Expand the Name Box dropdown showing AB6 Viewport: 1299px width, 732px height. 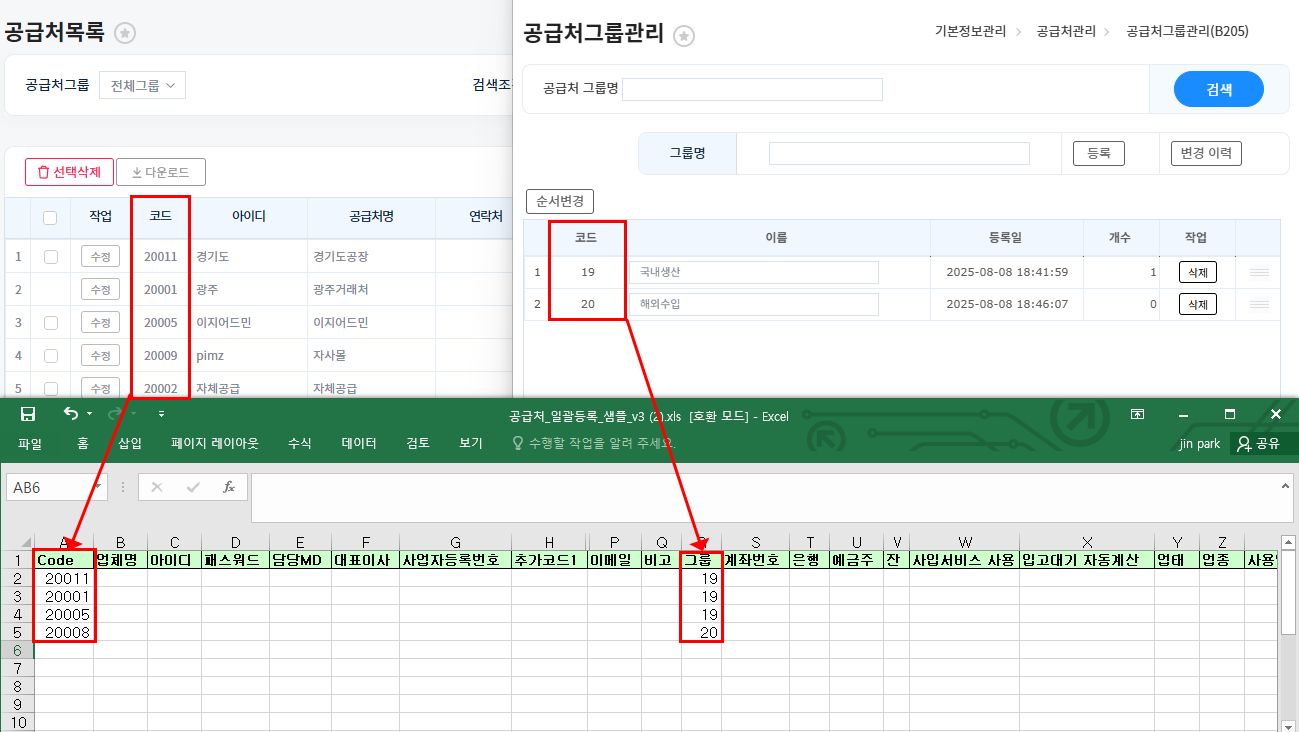point(98,487)
